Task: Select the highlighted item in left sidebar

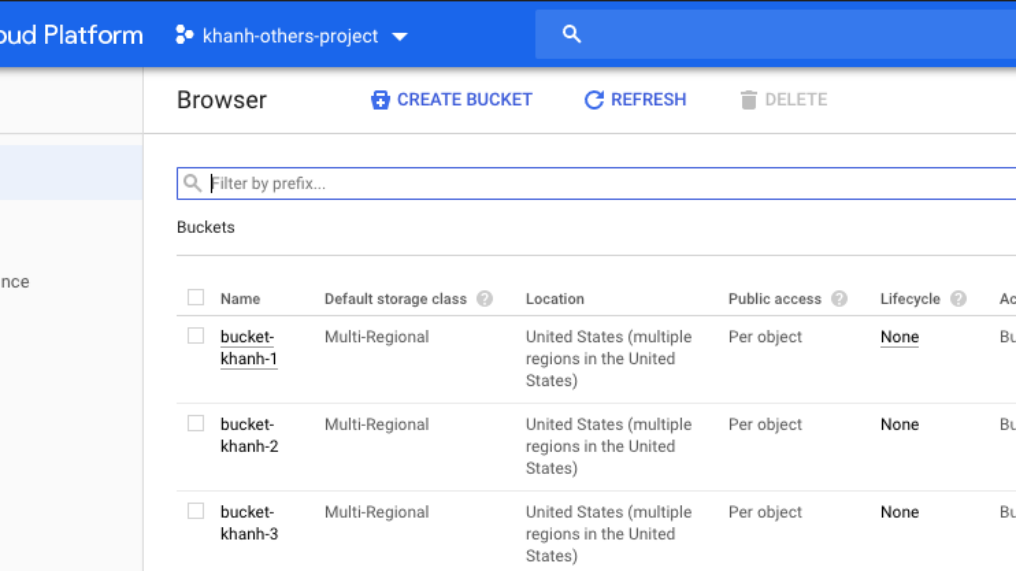Action: pos(71,172)
